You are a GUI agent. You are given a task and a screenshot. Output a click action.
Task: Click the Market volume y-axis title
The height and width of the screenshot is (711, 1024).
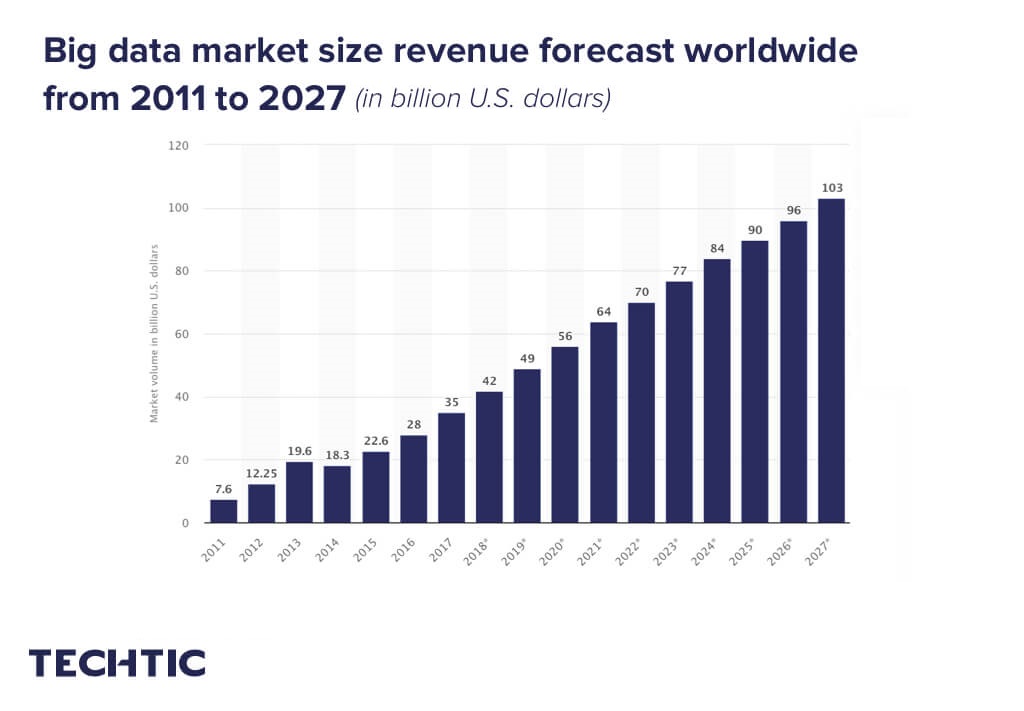pyautogui.click(x=154, y=334)
